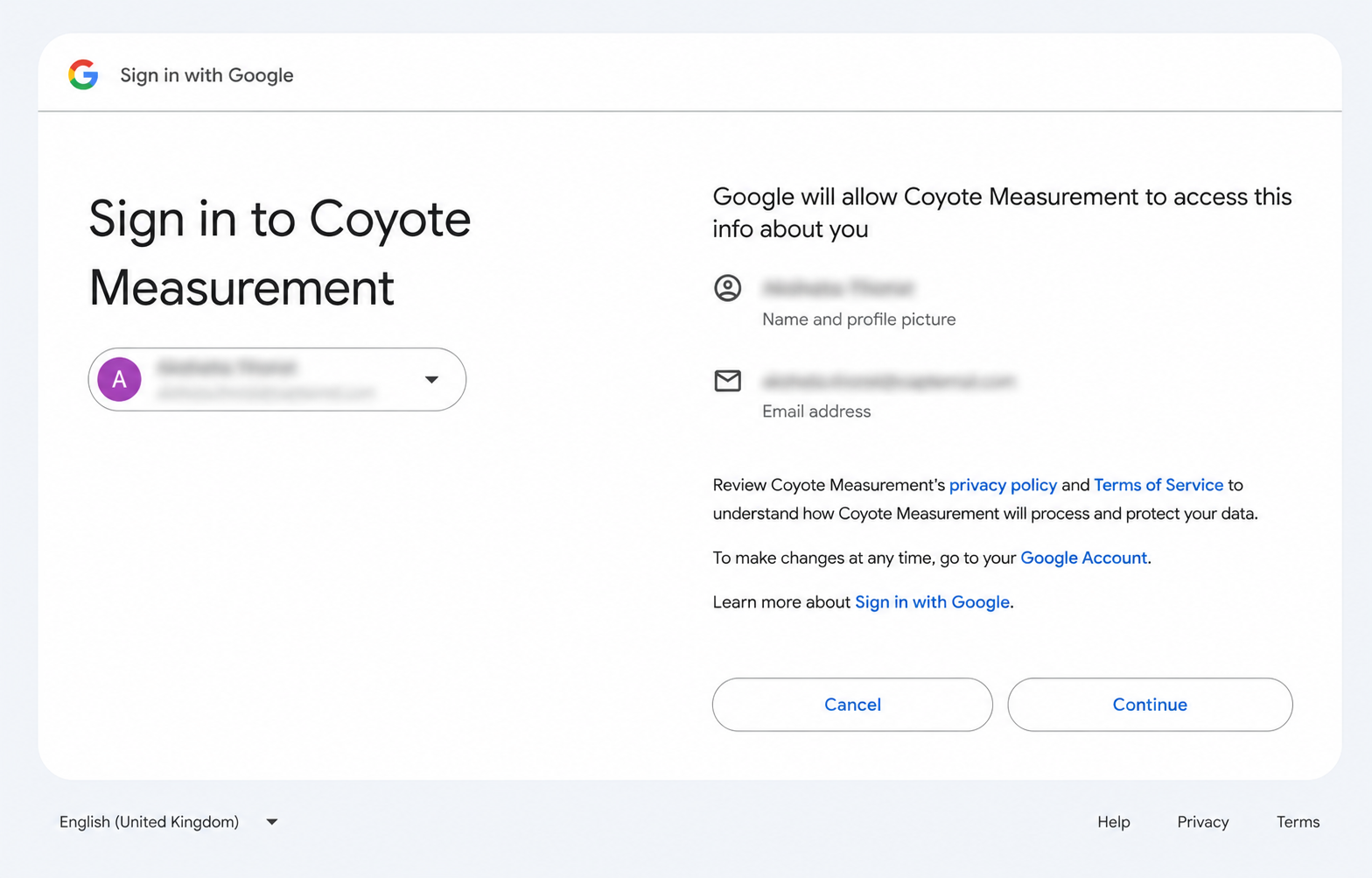1372x878 pixels.
Task: Click the Cancel button
Action: pos(852,705)
